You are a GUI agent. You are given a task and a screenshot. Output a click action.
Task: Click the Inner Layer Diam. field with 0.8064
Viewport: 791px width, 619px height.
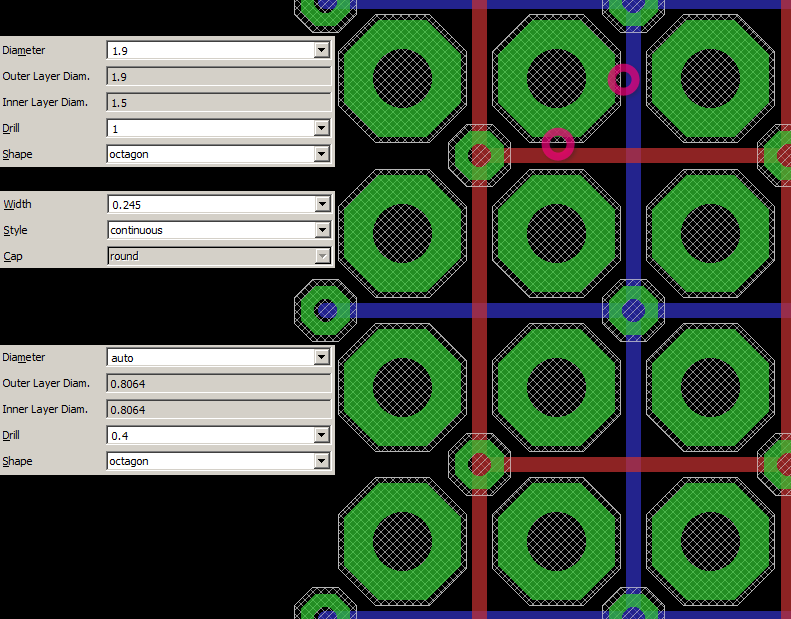[x=218, y=409]
